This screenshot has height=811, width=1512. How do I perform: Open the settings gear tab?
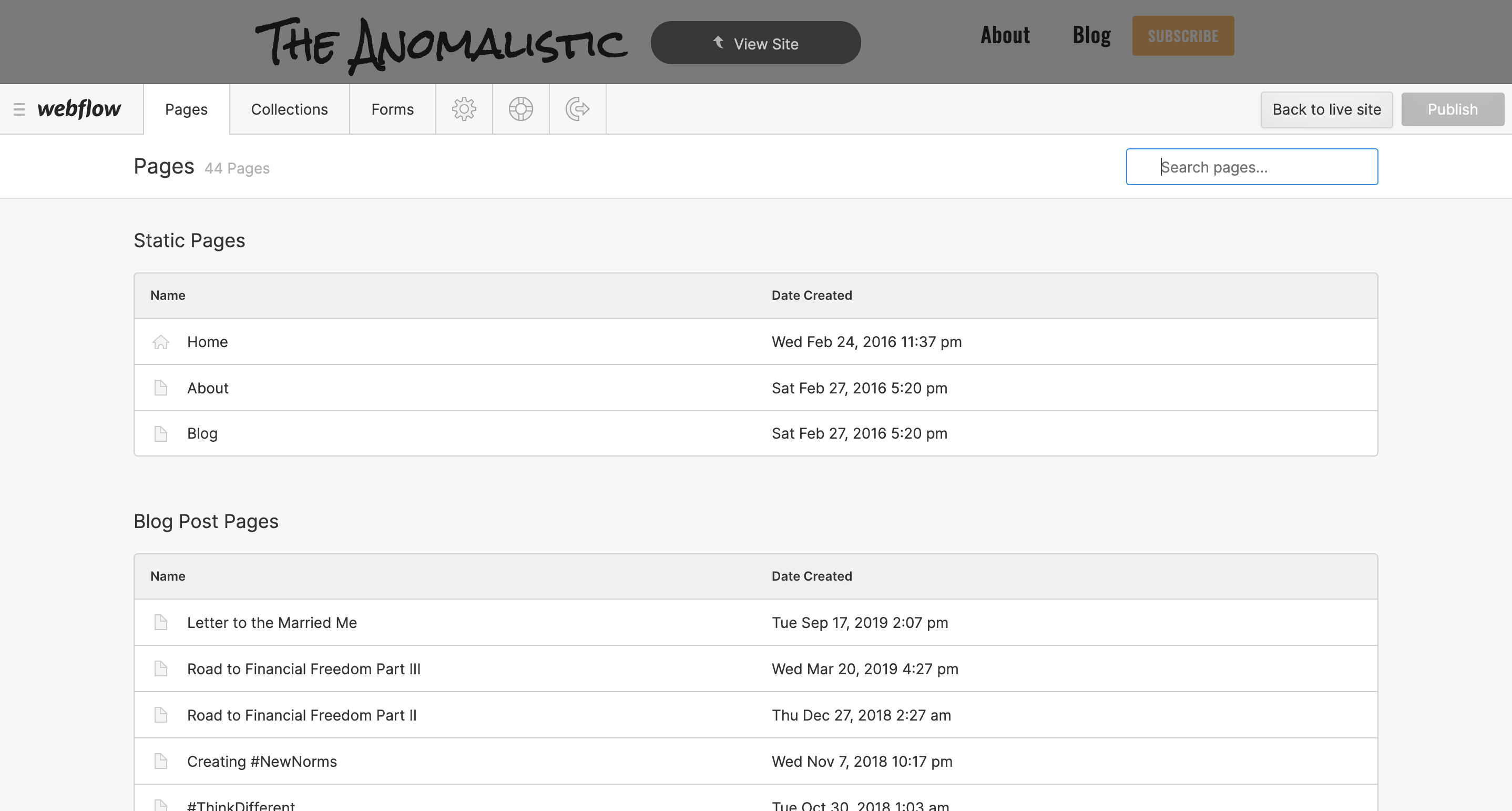coord(464,109)
